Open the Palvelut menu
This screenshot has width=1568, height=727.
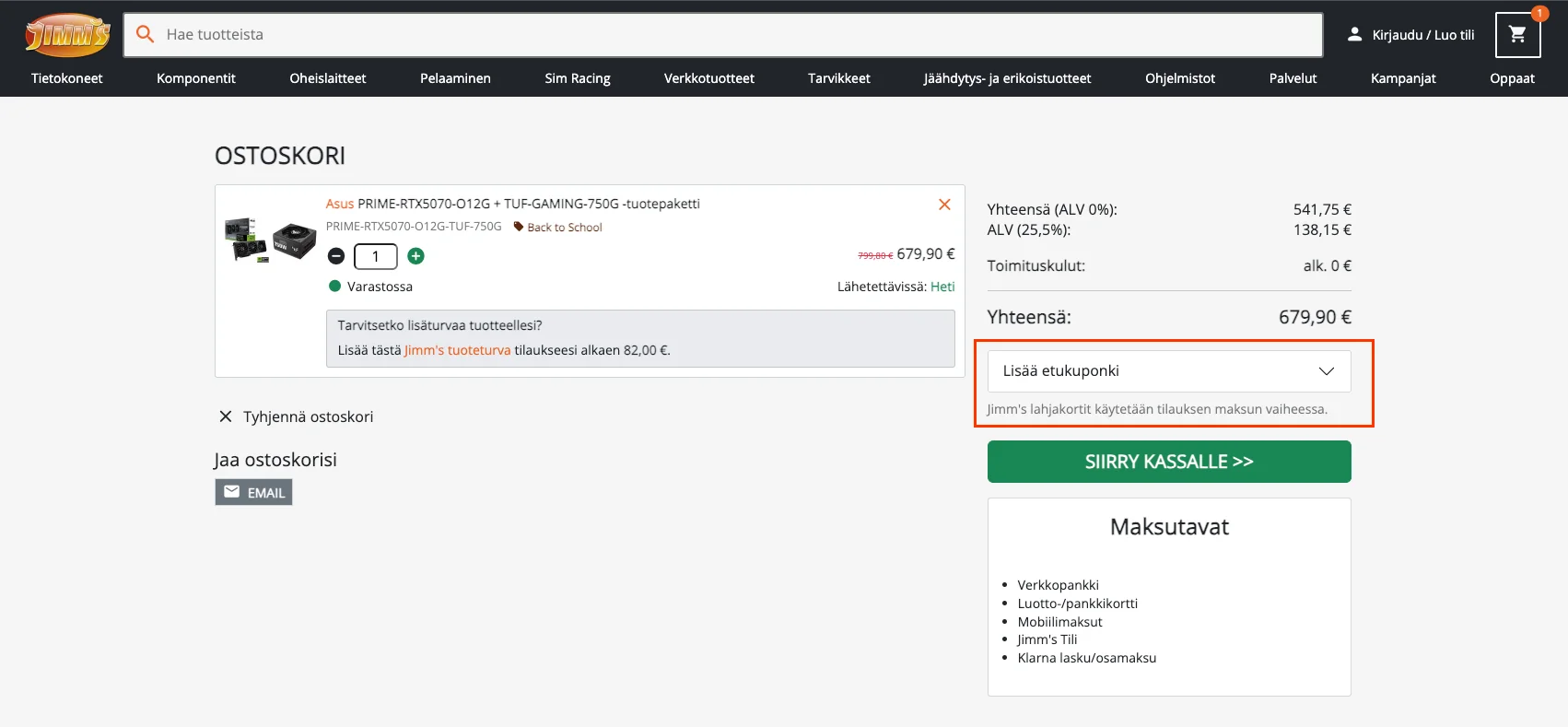tap(1293, 78)
